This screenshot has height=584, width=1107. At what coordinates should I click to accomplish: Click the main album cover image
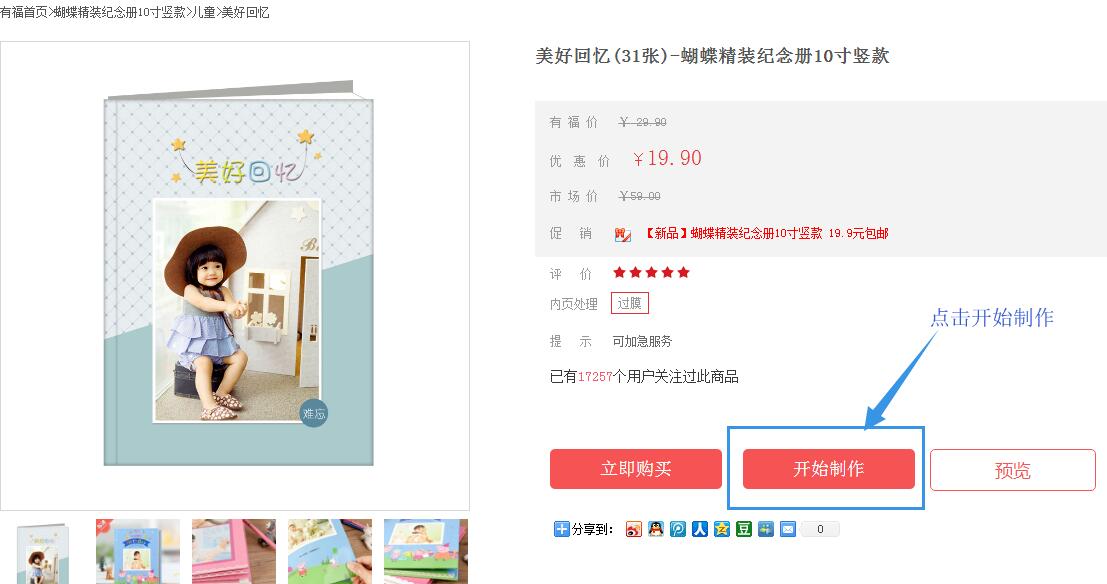click(239, 273)
